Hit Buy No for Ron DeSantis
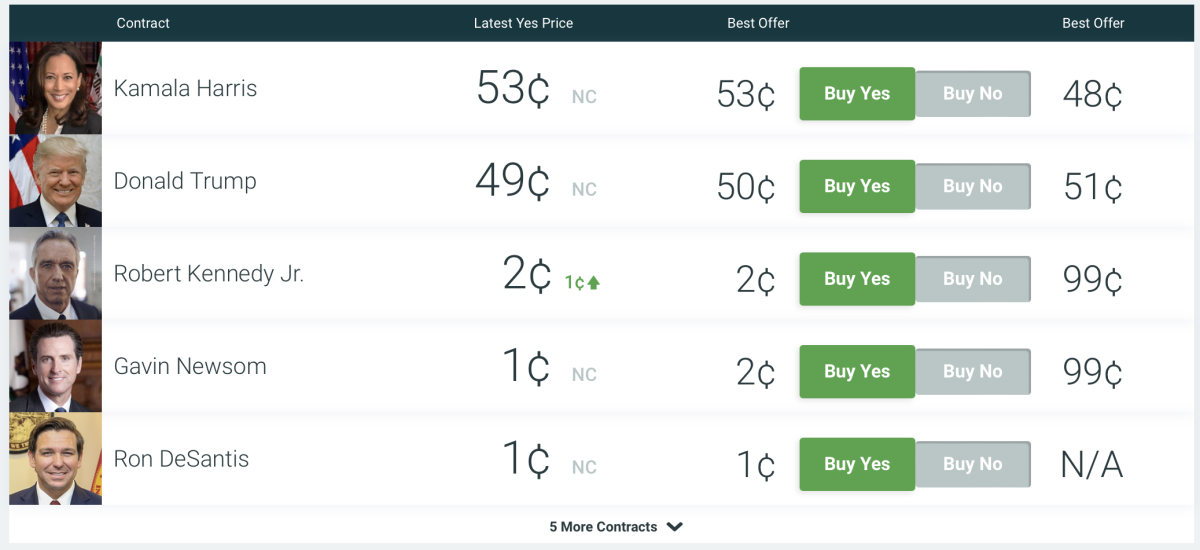Viewport: 1200px width, 550px height. click(x=972, y=464)
